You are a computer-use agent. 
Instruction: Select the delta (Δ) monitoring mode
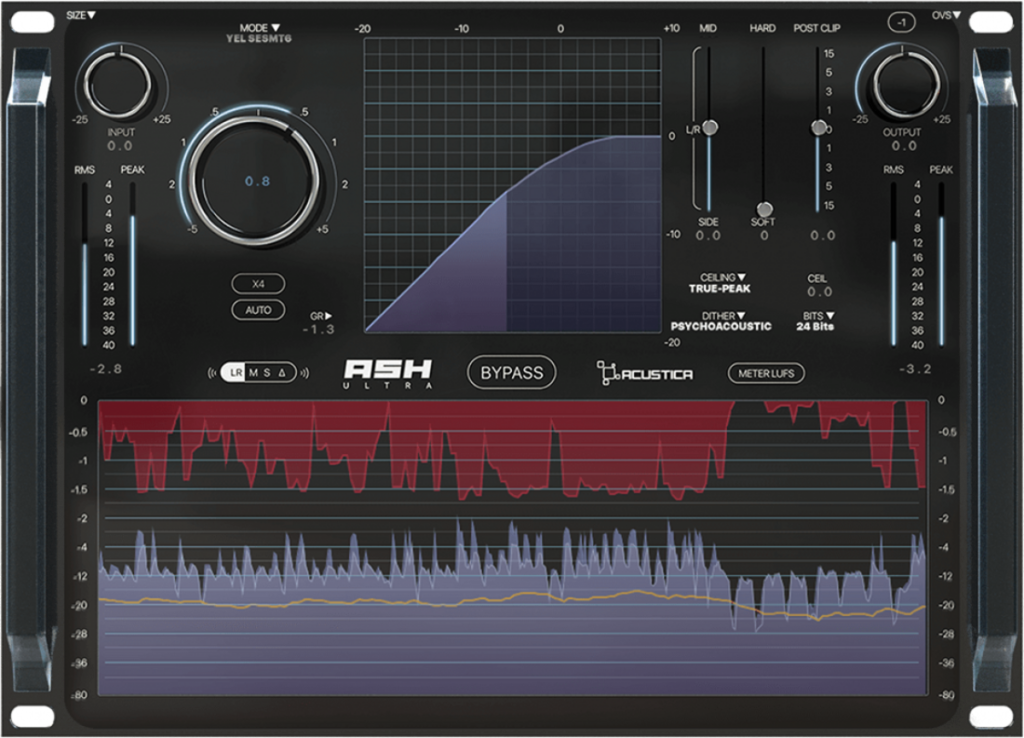(x=282, y=373)
